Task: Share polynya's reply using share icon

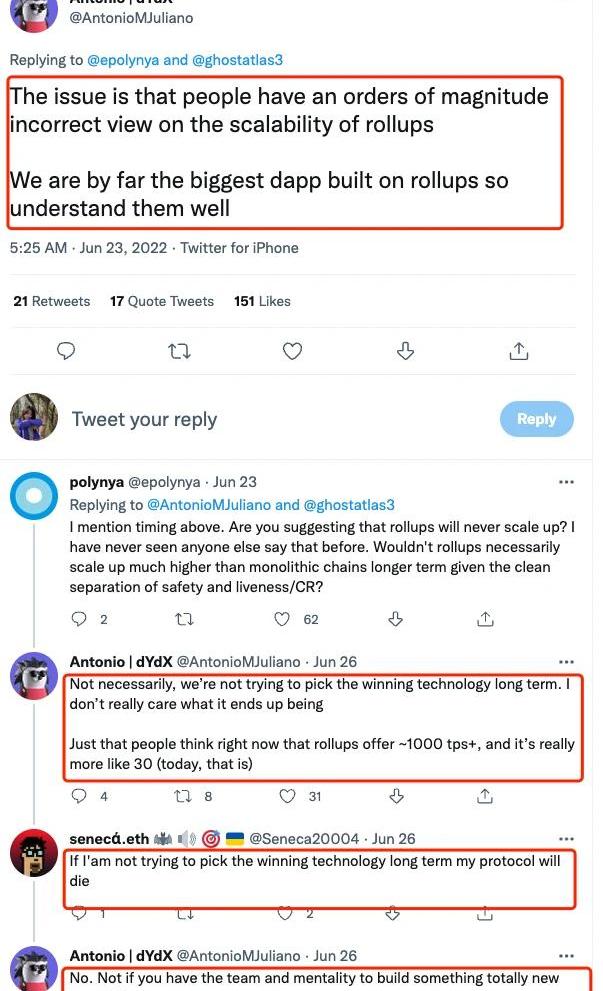Action: [x=485, y=619]
